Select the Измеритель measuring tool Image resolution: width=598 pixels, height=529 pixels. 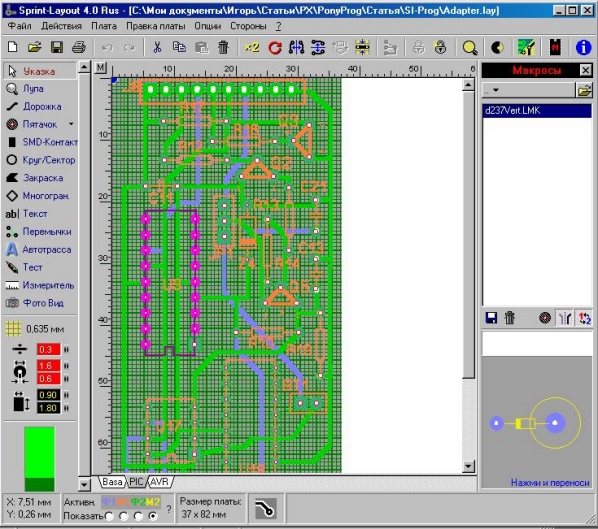point(39,285)
